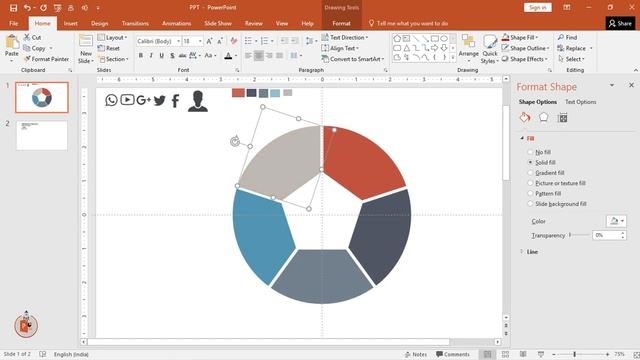
Task: Align text left
Action: point(248,56)
